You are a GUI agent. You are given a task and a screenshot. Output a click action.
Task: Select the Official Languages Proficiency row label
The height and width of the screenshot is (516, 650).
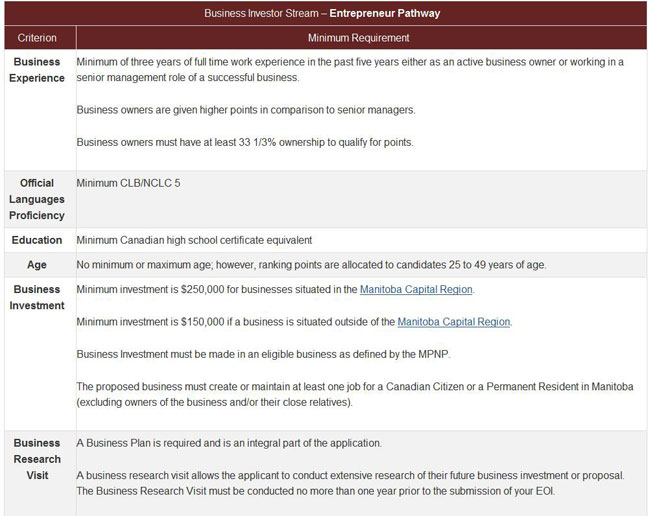point(37,199)
